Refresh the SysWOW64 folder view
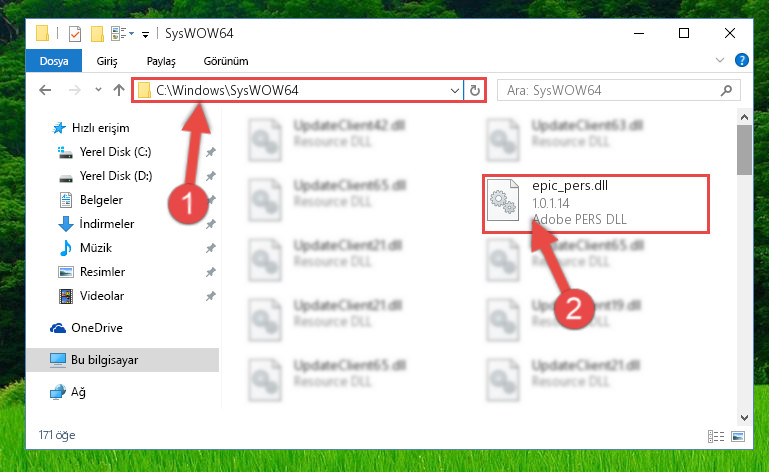769x472 pixels. point(474,90)
